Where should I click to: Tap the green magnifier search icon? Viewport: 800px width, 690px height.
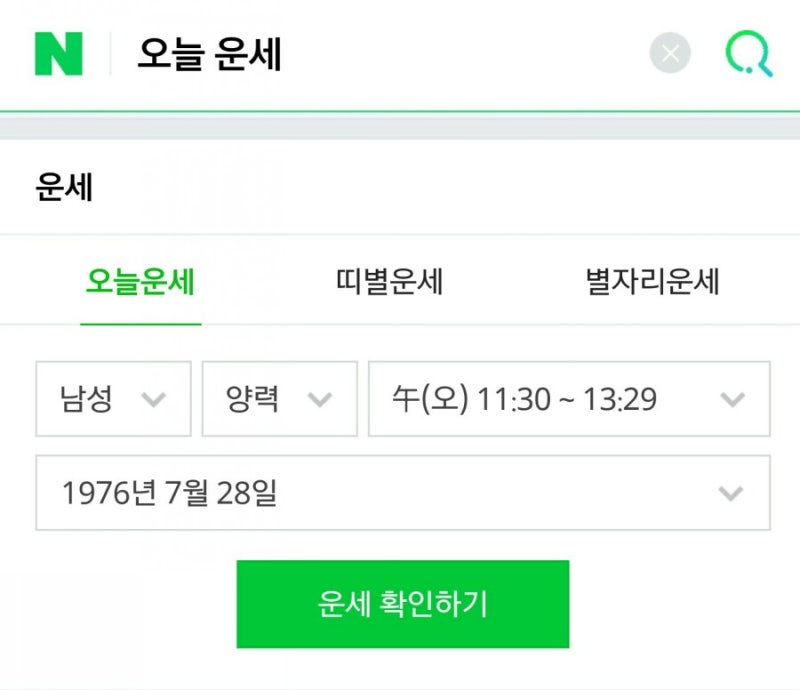point(749,54)
